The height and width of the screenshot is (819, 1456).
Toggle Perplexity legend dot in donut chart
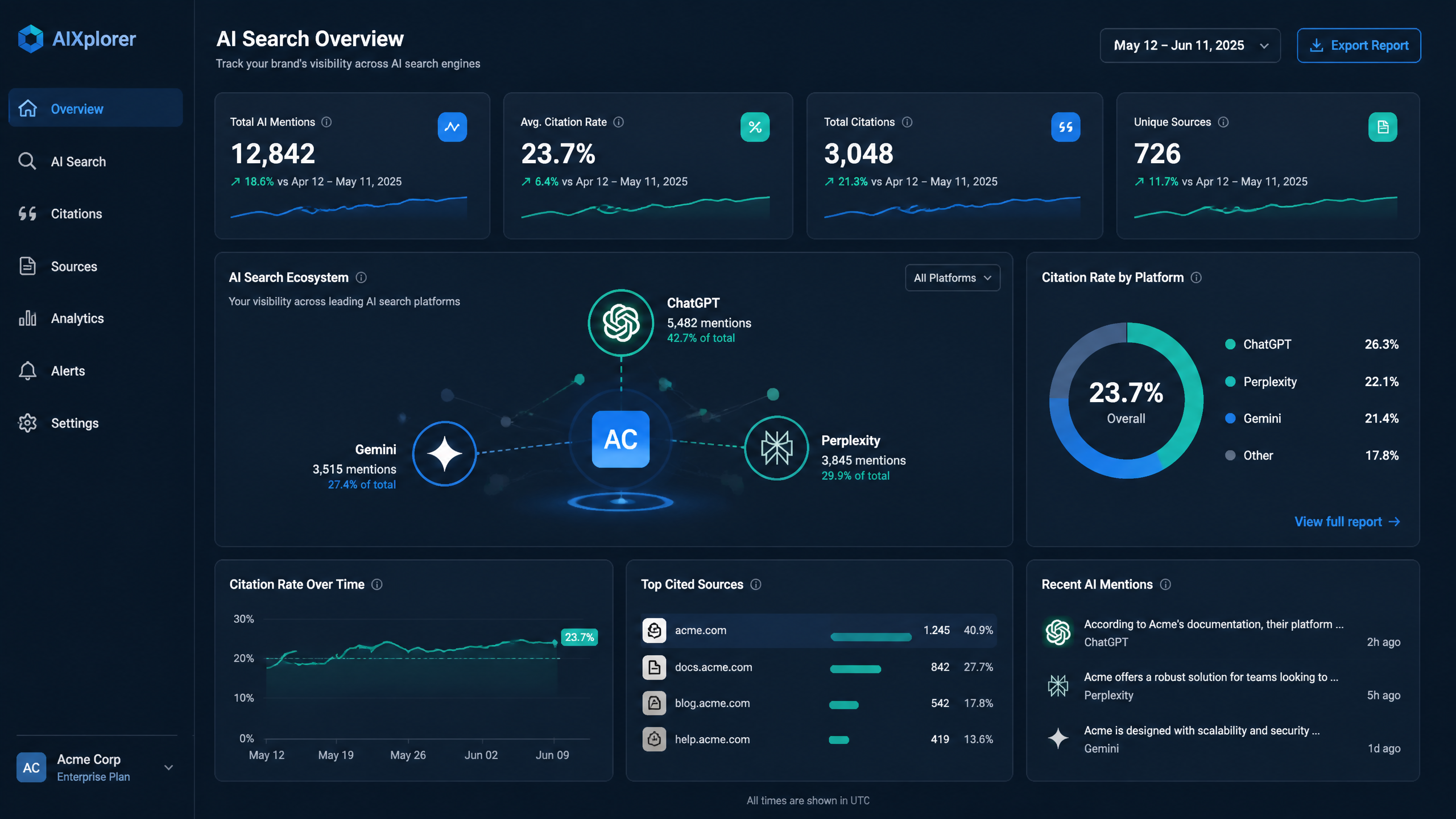(x=1230, y=382)
